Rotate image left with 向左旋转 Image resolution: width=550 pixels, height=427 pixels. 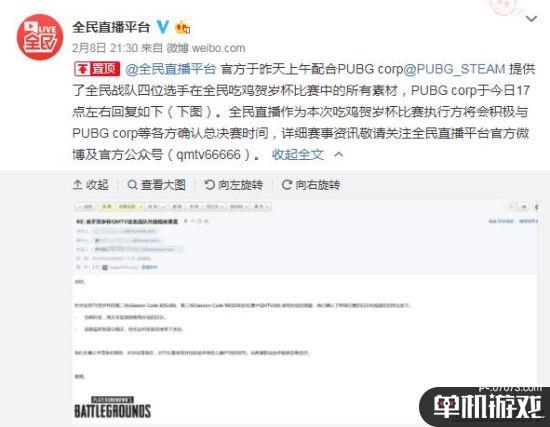pos(234,185)
